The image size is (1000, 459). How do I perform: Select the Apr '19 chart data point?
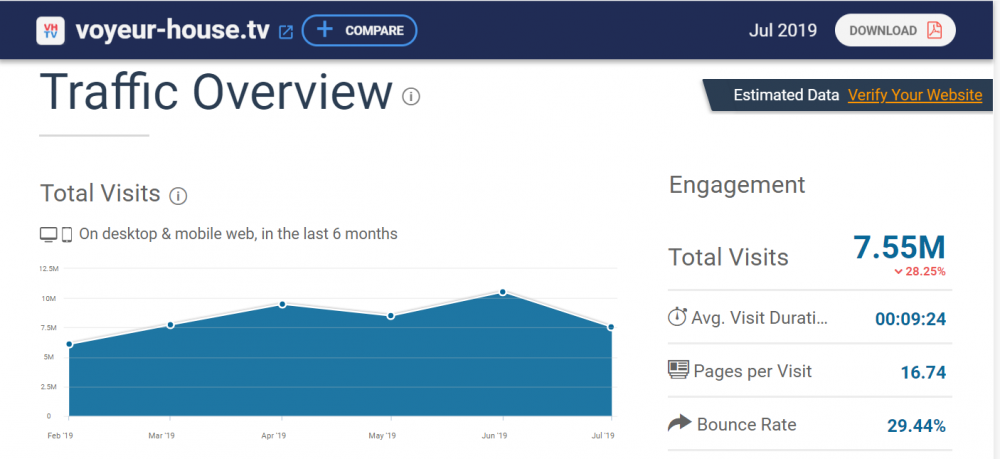click(x=283, y=304)
